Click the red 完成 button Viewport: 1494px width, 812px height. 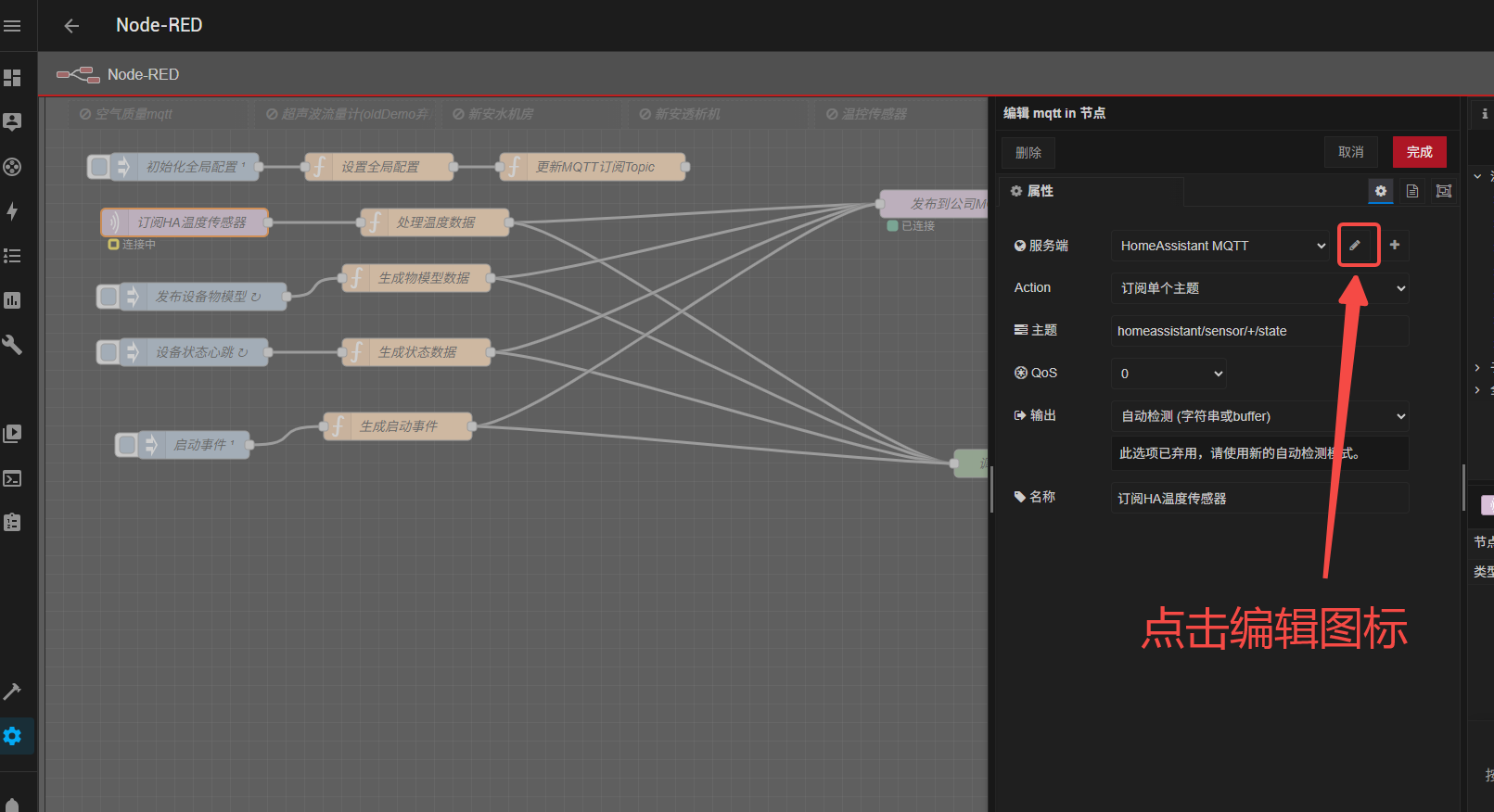tap(1419, 152)
